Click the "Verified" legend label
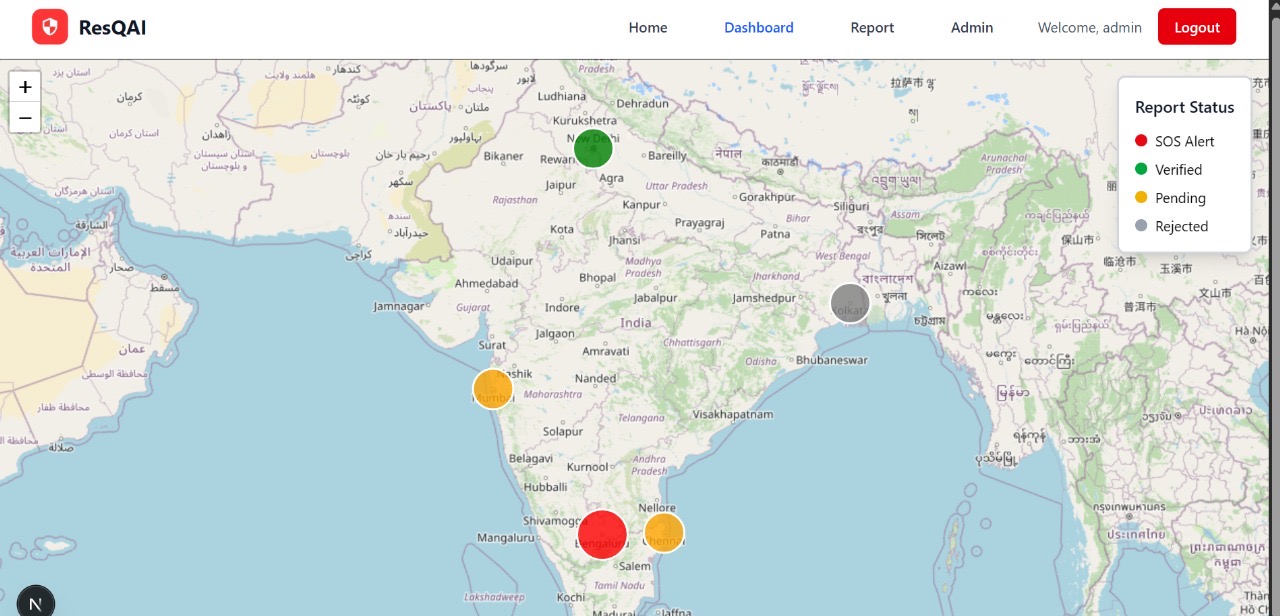The image size is (1280, 616). 1178,170
